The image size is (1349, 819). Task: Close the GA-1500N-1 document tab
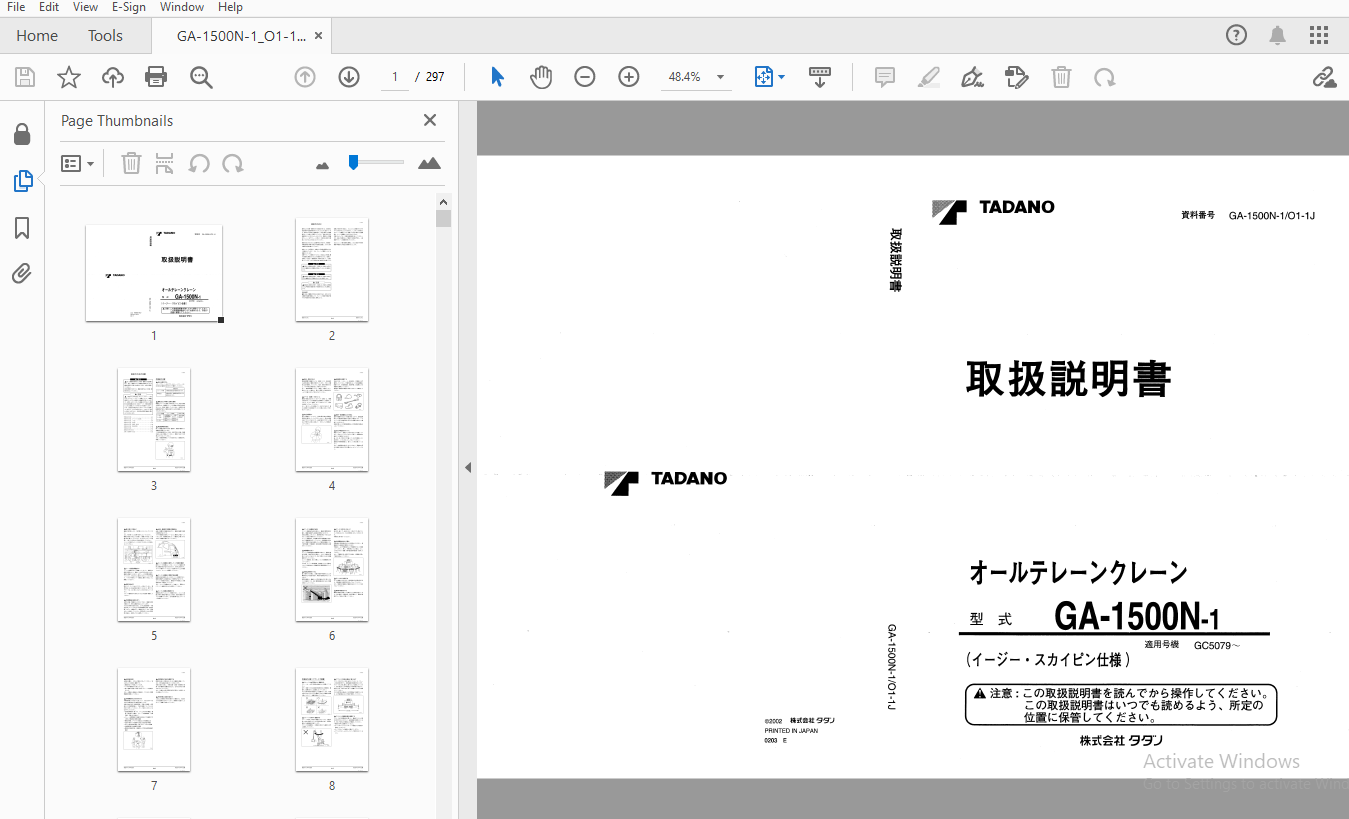click(x=318, y=36)
